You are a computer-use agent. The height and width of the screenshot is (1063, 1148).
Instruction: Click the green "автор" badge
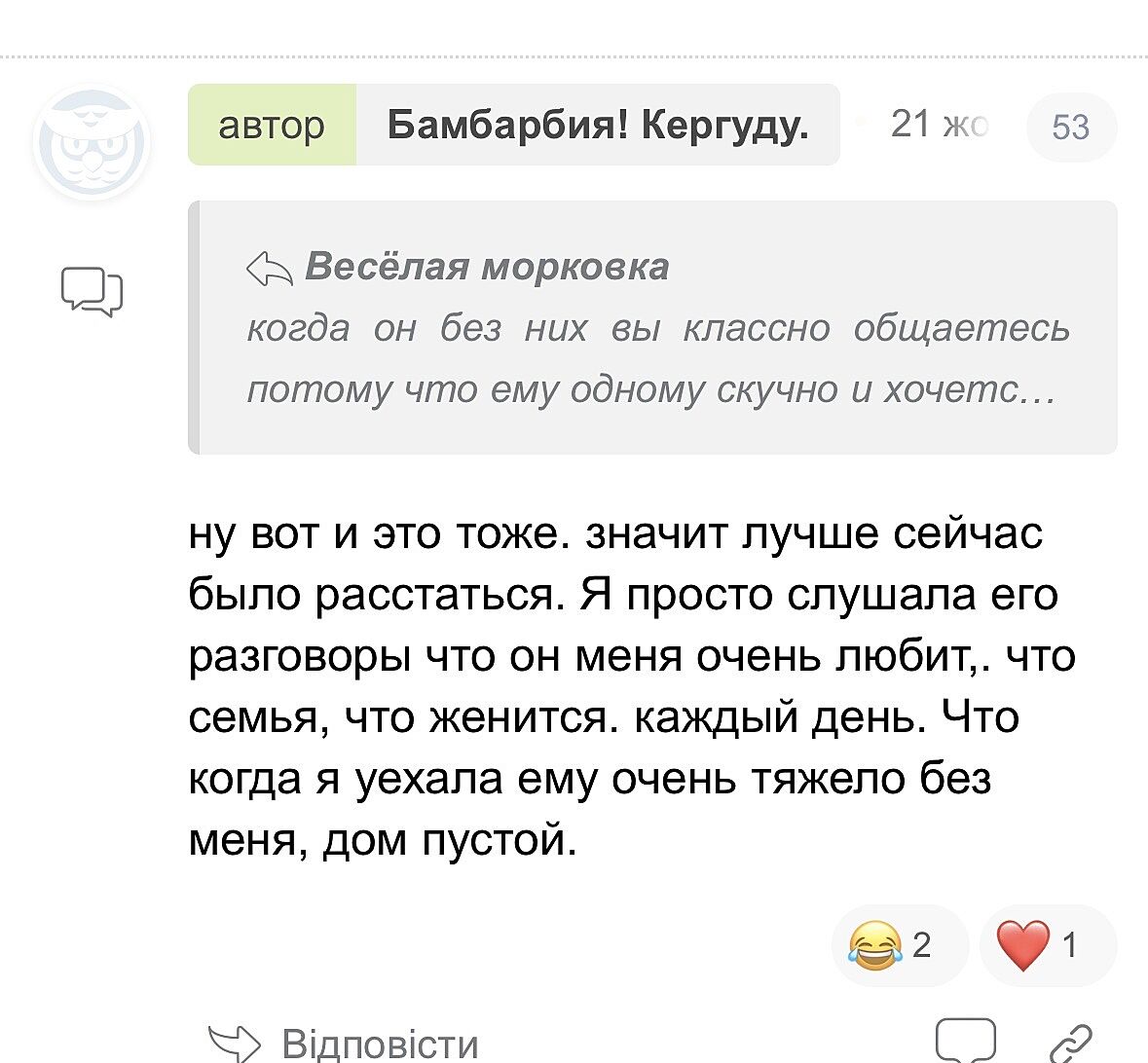[x=272, y=125]
